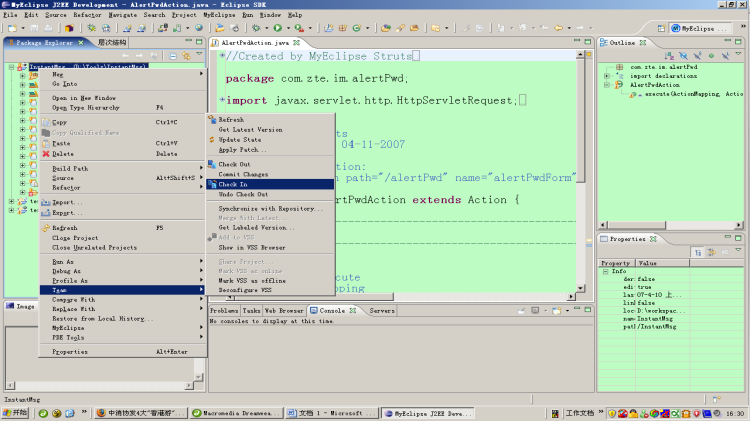Viewport: 750px width, 421px height.
Task: Click the MyEclipse perspective button
Action: (x=700, y=28)
